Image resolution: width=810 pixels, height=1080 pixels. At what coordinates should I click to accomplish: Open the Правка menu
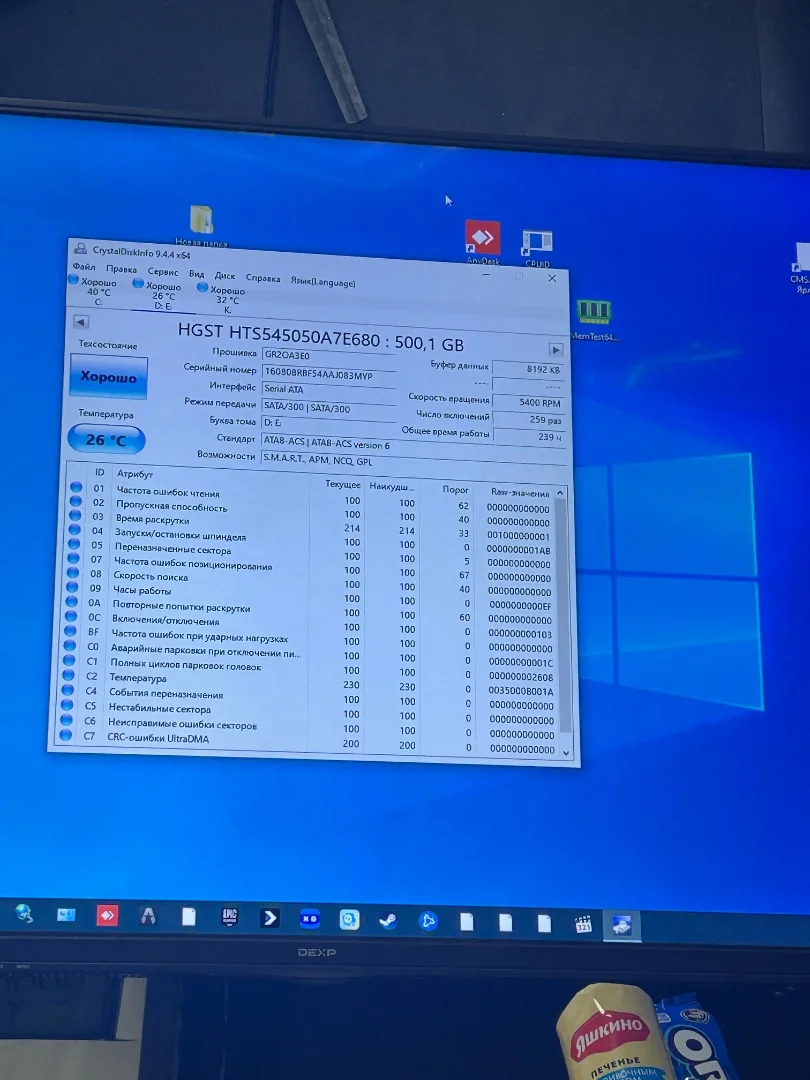(121, 269)
